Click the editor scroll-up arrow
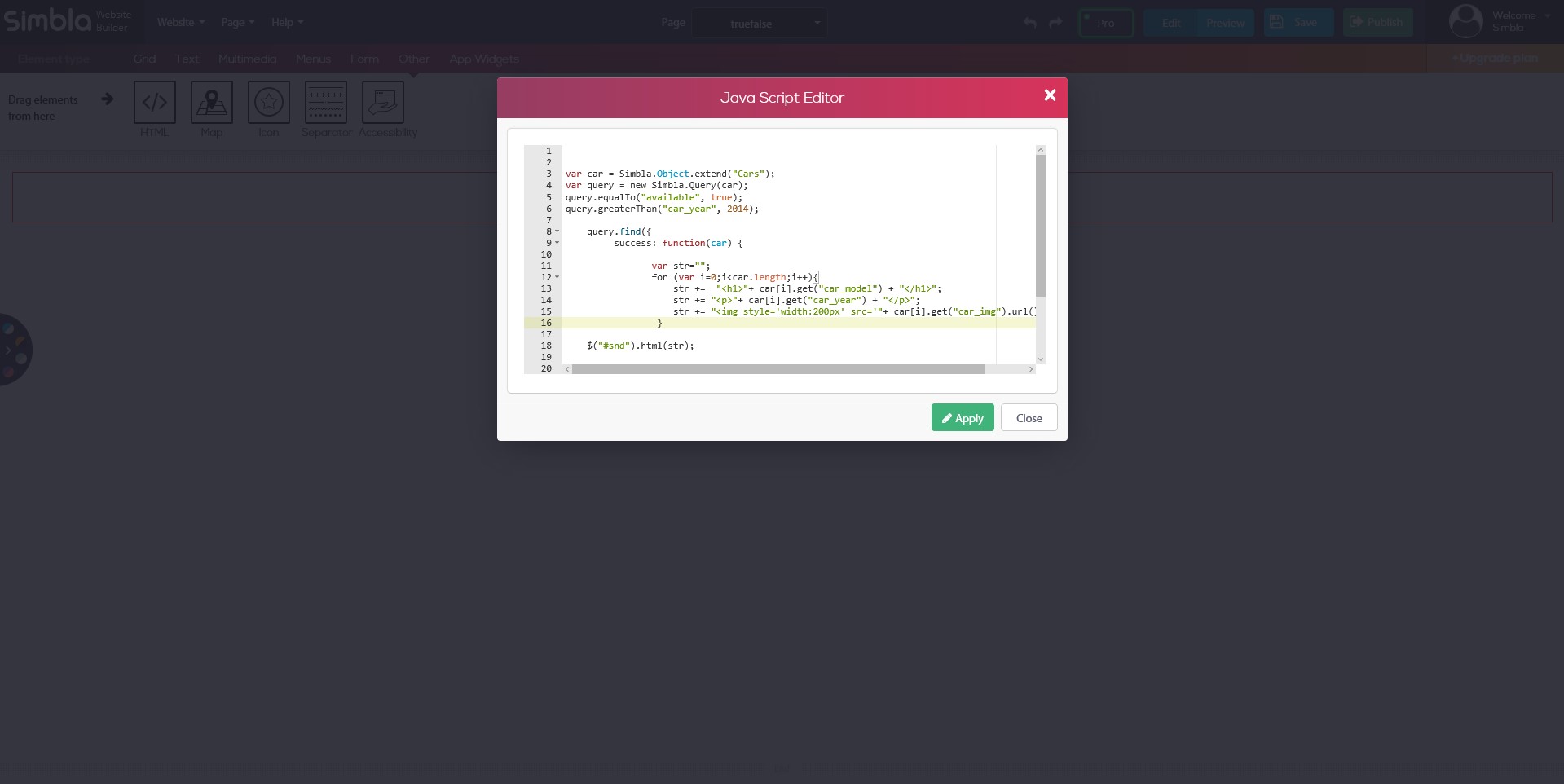Image resolution: width=1564 pixels, height=784 pixels. [1041, 150]
